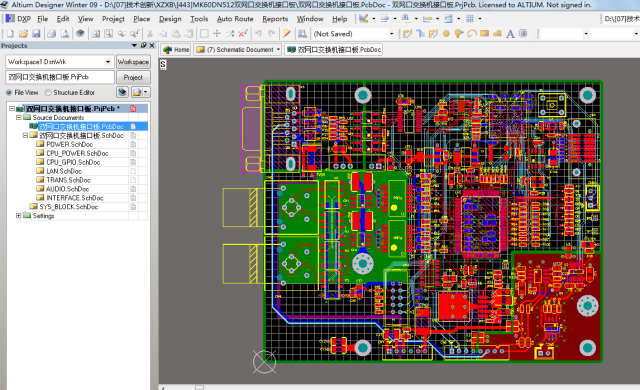The width and height of the screenshot is (640, 390).
Task: Click the Cross Probe pencil icon
Action: pyautogui.click(x=287, y=34)
